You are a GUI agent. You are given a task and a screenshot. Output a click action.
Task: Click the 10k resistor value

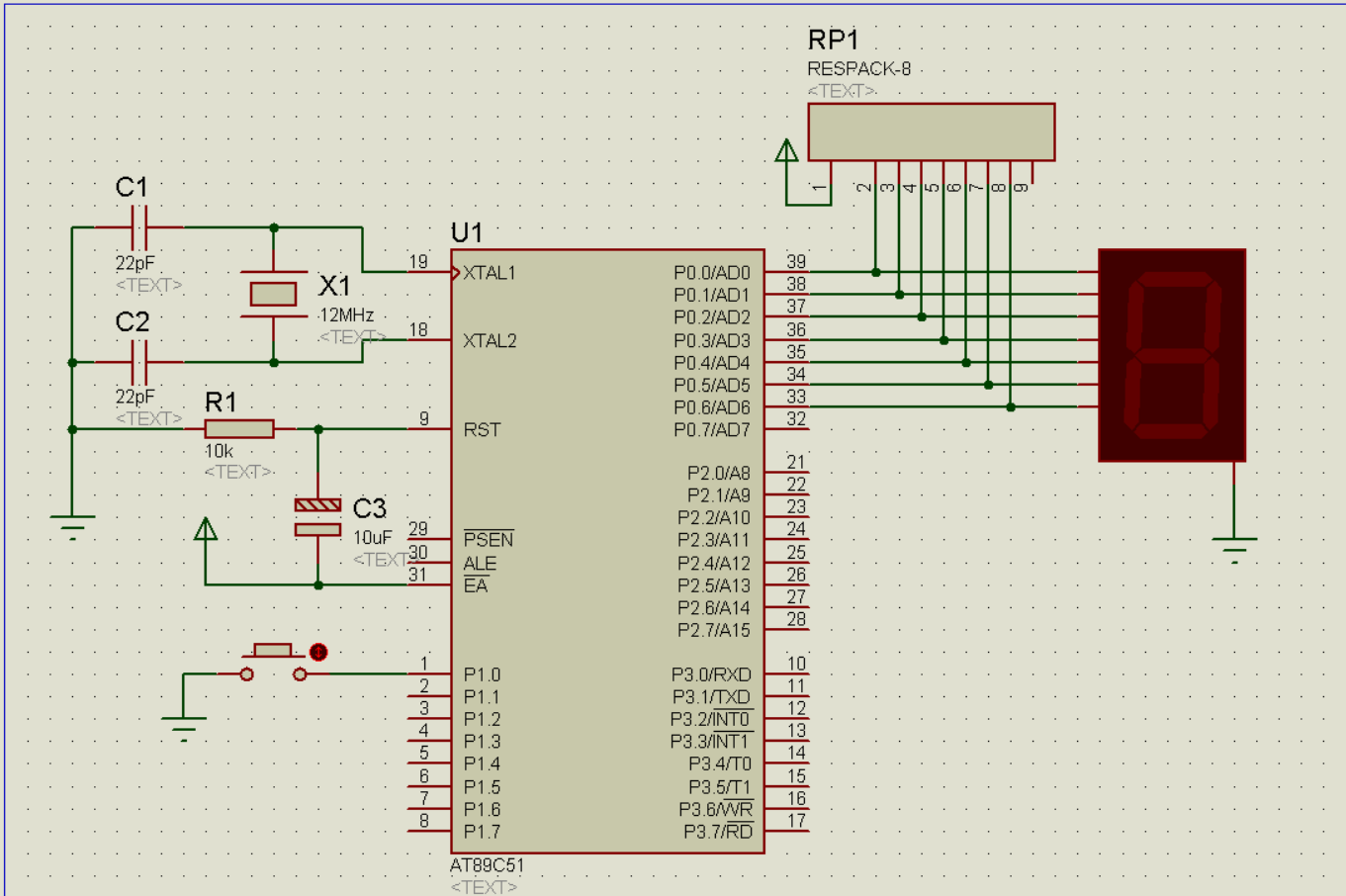point(219,451)
